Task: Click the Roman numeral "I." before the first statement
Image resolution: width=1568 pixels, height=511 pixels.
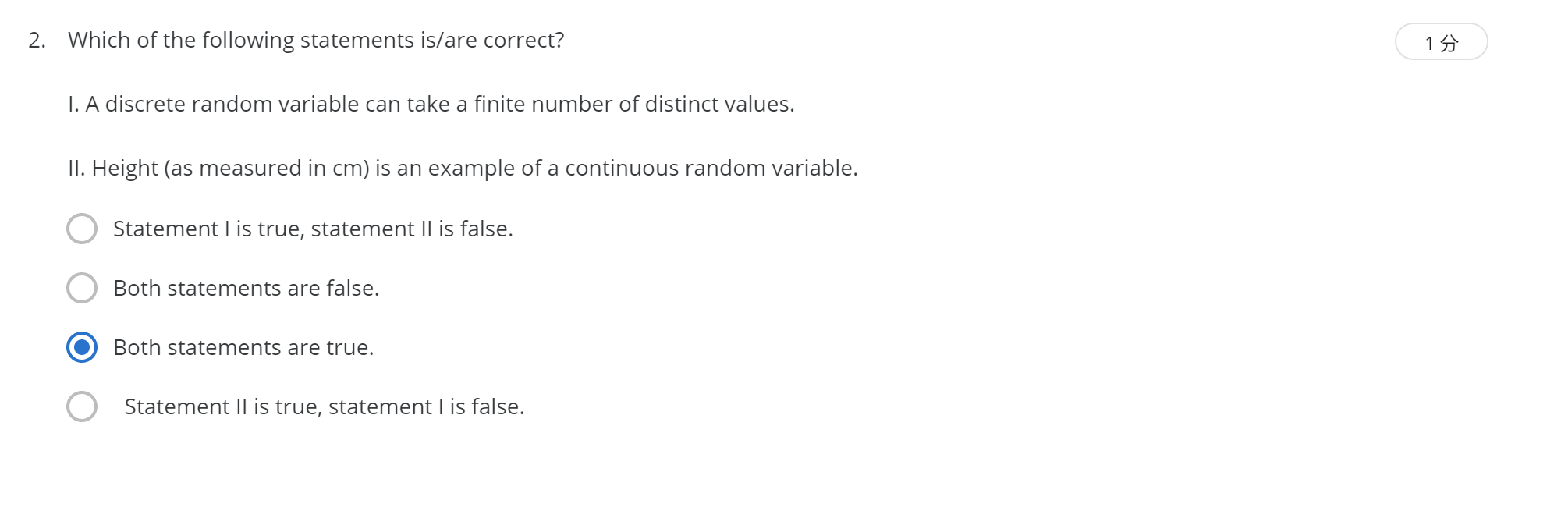Action: 73,104
